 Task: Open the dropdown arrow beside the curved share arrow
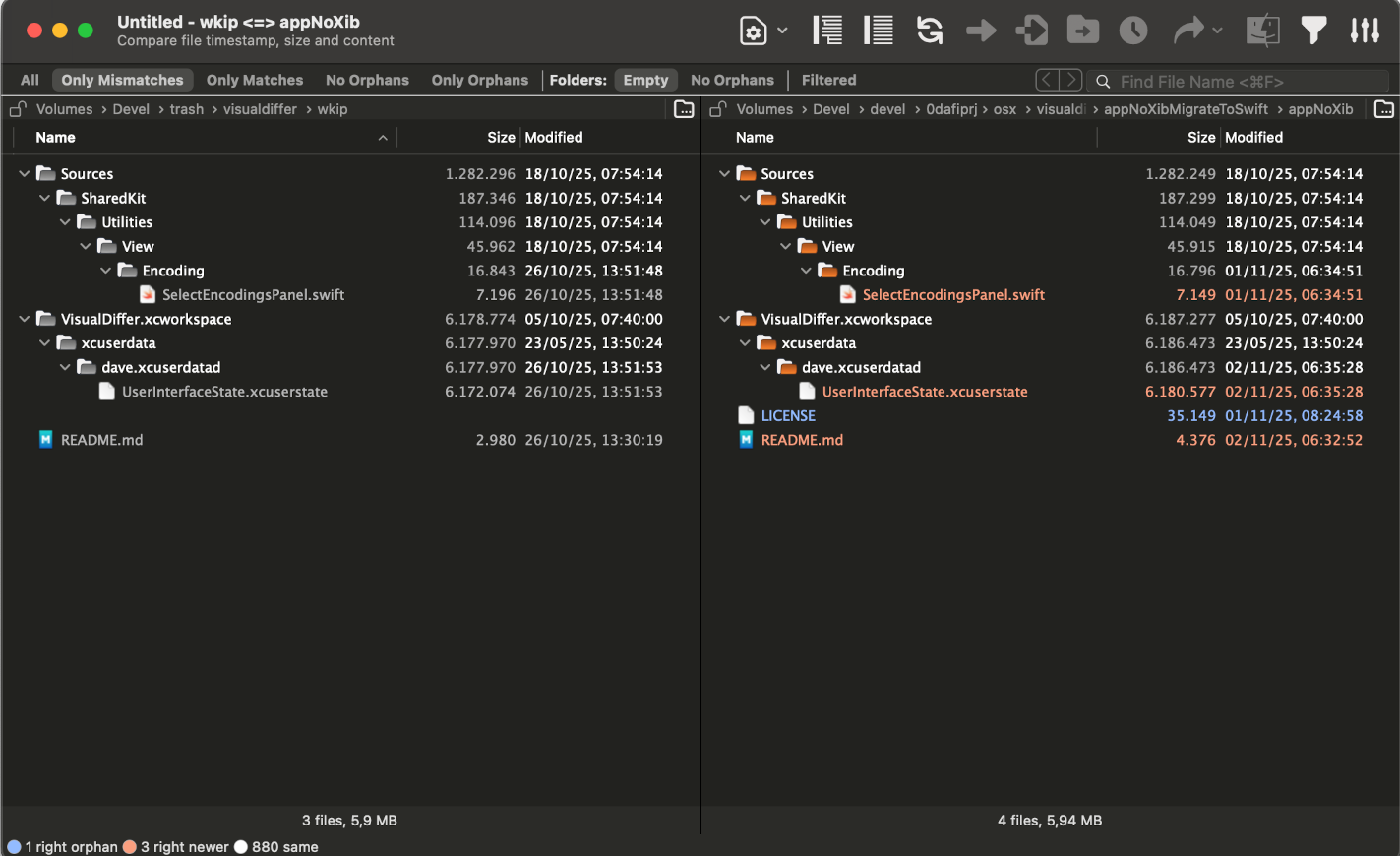[1217, 31]
